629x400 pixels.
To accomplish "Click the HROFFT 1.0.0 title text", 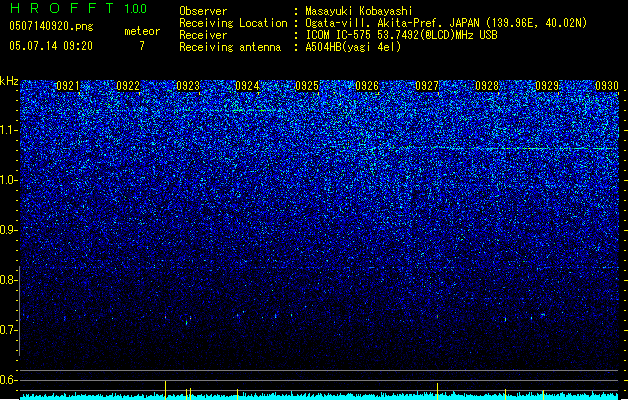I will (x=78, y=8).
